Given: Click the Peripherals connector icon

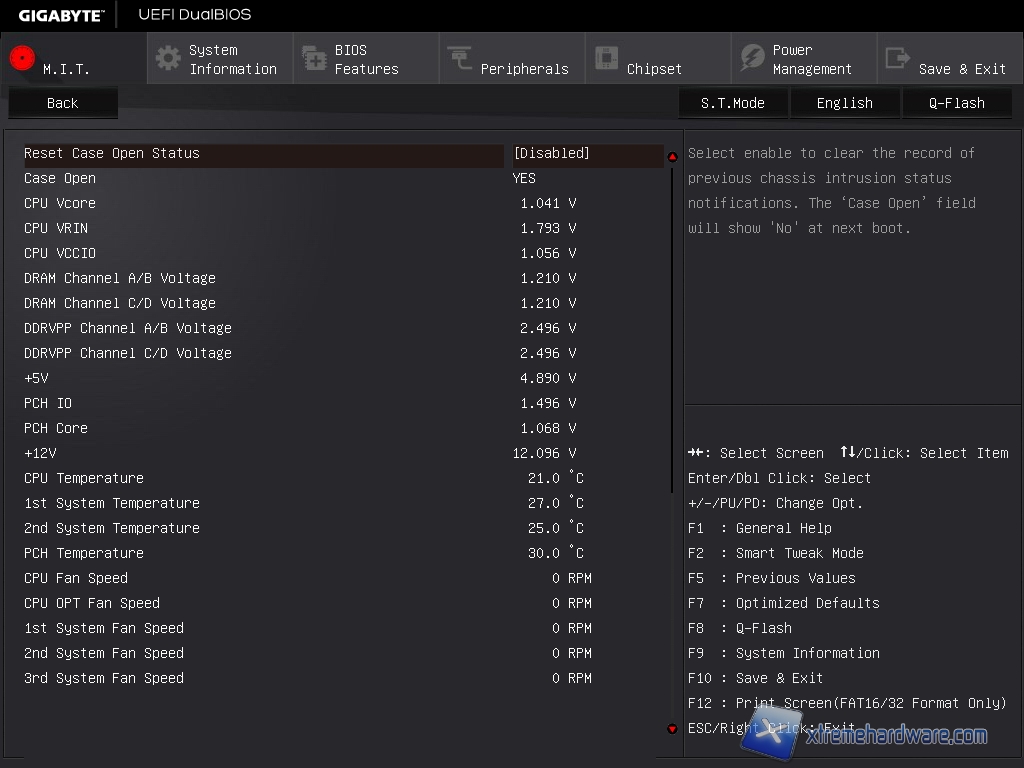Looking at the screenshot, I should 460,59.
